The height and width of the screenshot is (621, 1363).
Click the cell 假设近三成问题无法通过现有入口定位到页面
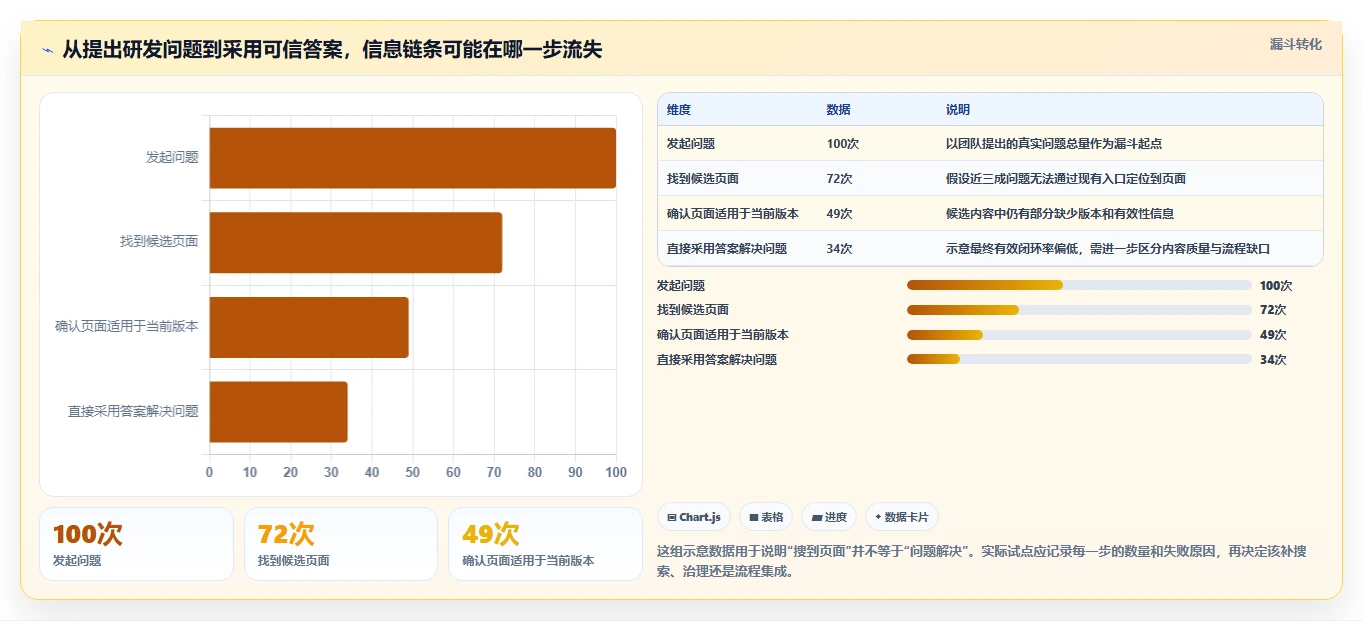1066,179
